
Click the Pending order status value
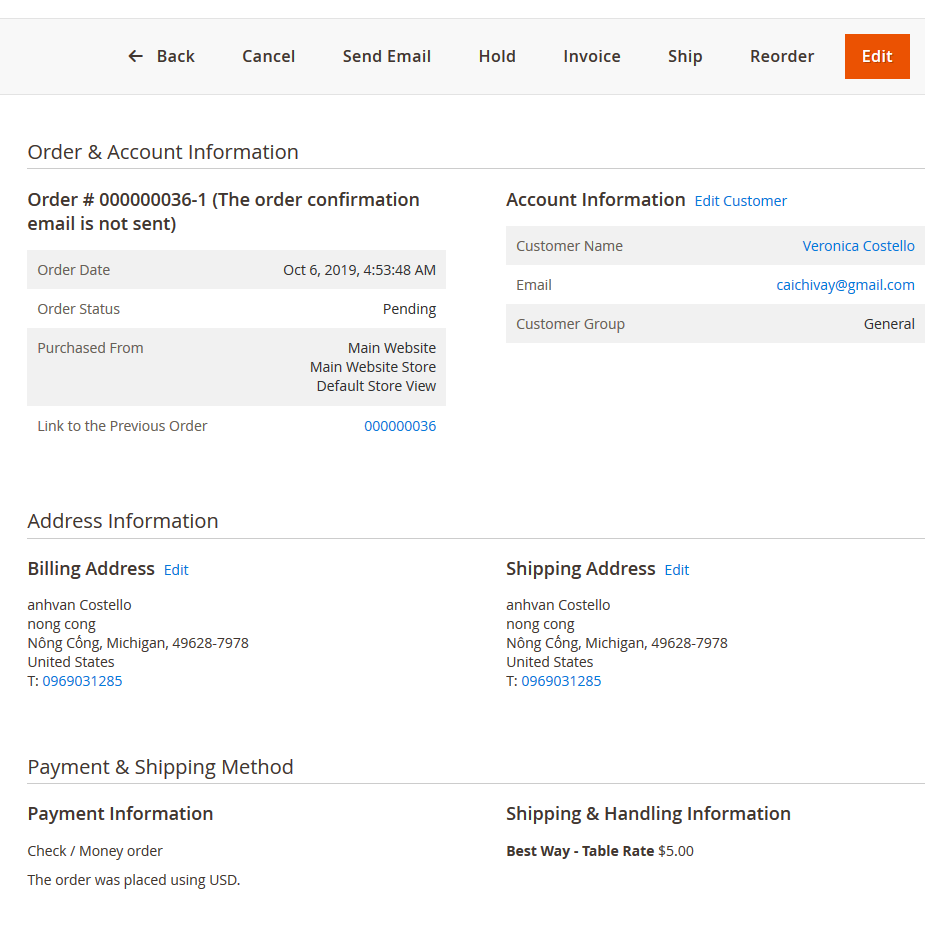tap(409, 309)
